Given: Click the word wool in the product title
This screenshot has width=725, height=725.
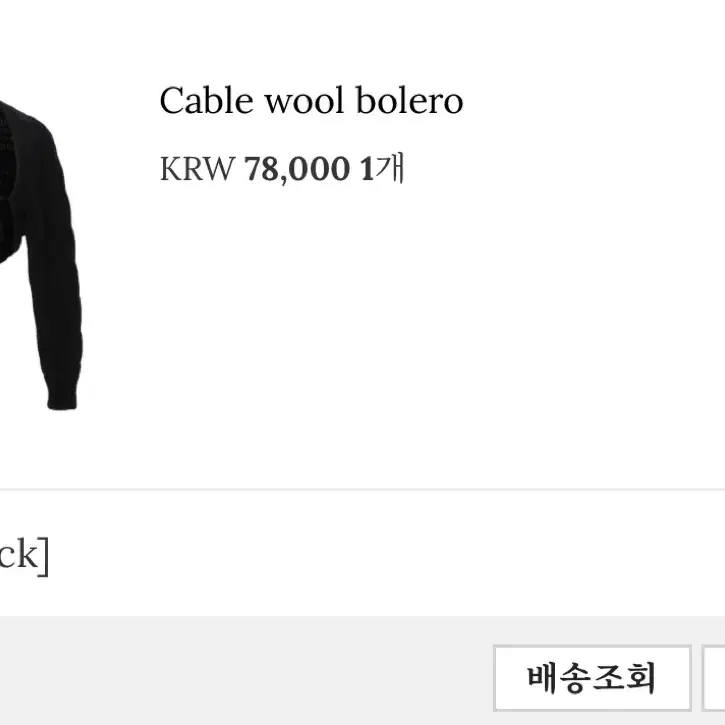Looking at the screenshot, I should pos(305,100).
